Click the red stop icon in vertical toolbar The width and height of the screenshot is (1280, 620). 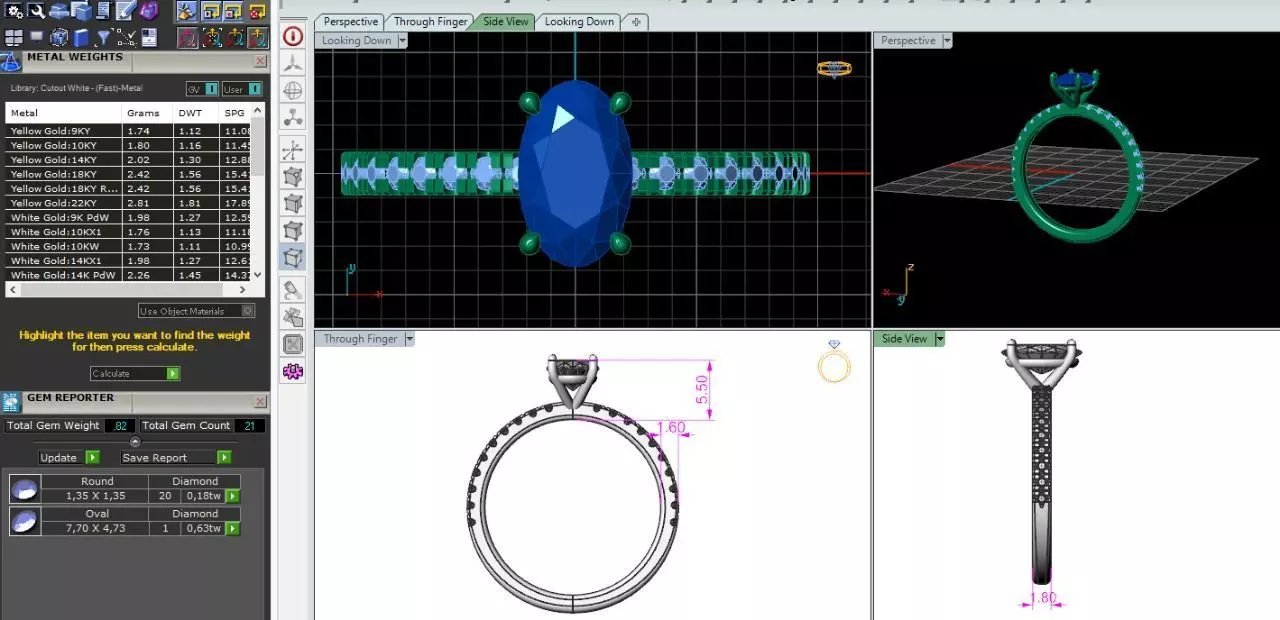[293, 36]
